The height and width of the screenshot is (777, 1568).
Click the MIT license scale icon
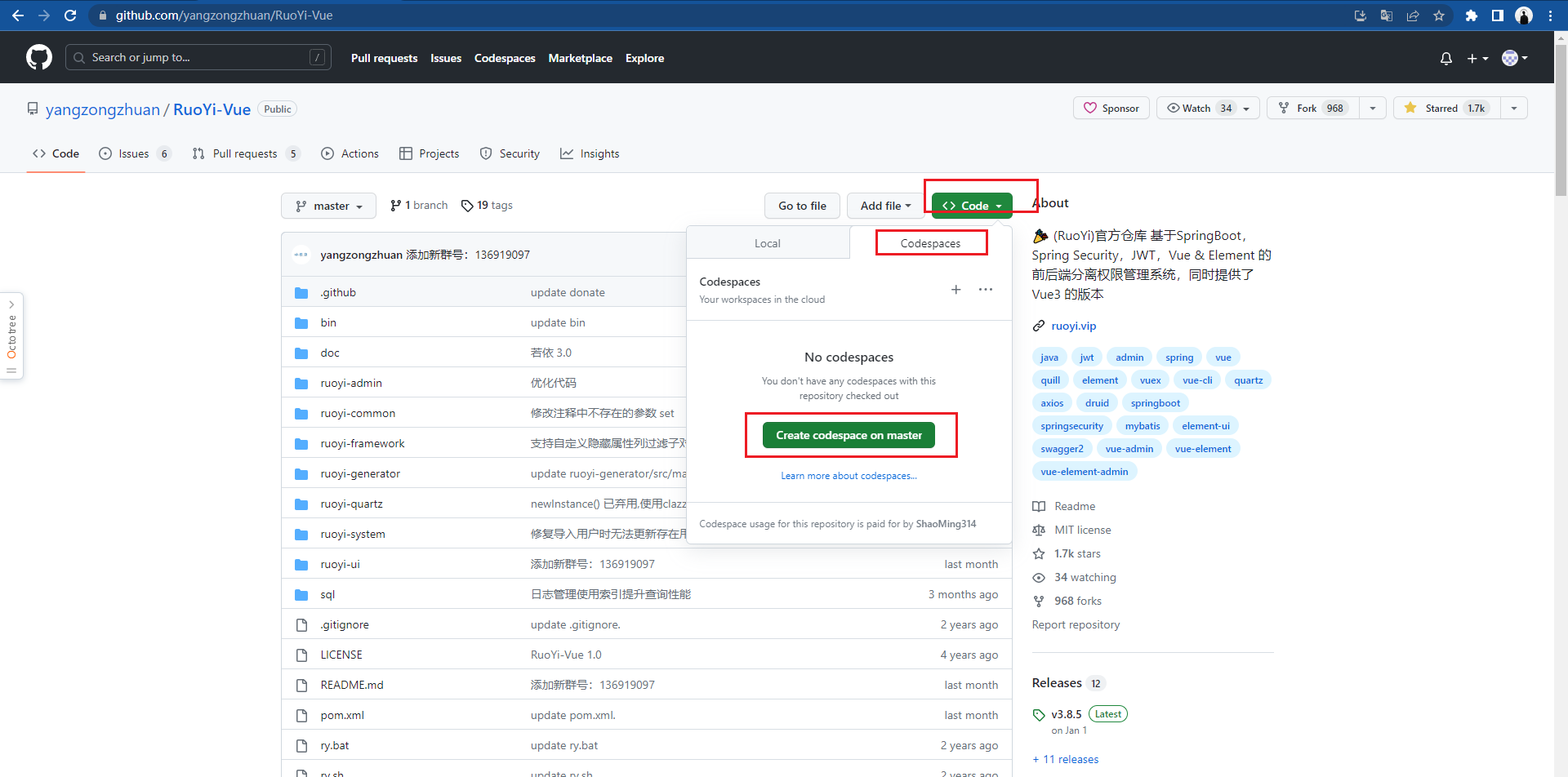tap(1039, 530)
